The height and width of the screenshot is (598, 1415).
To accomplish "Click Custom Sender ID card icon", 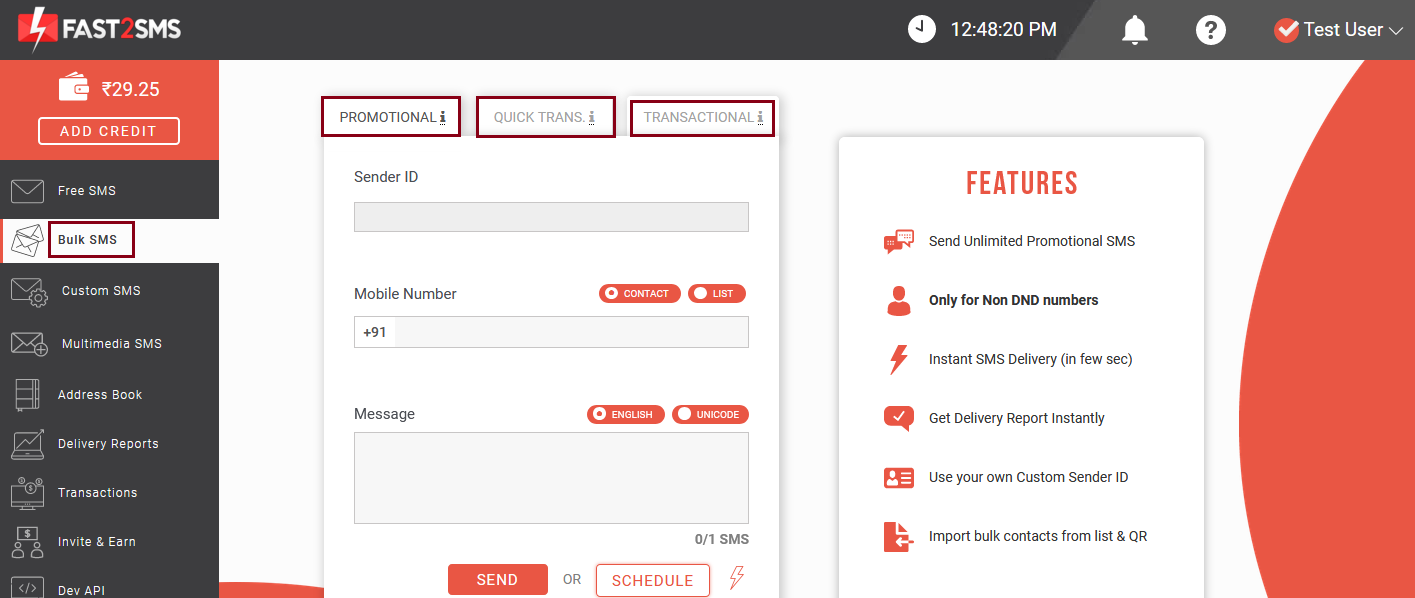I will [x=899, y=477].
